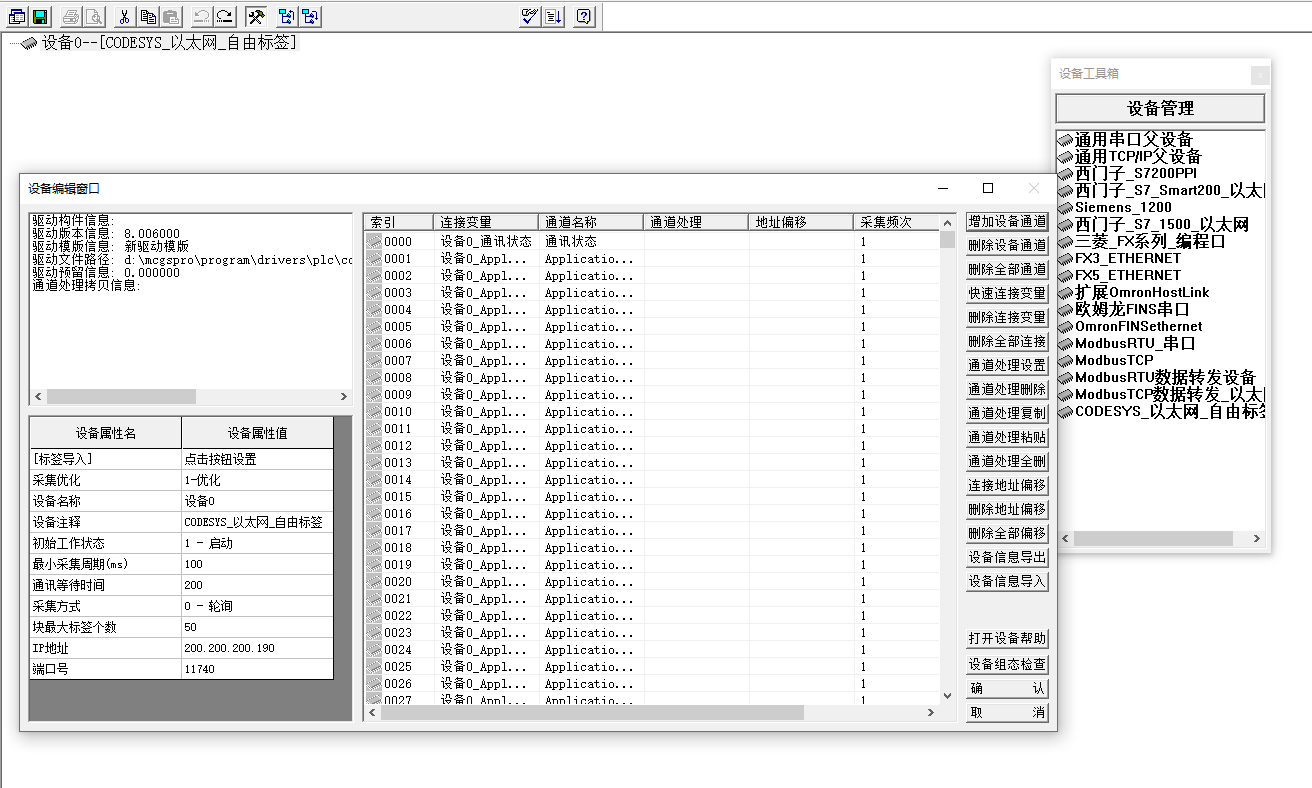The height and width of the screenshot is (788, 1312).
Task: Click the copy icon in toolbar
Action: (147, 16)
